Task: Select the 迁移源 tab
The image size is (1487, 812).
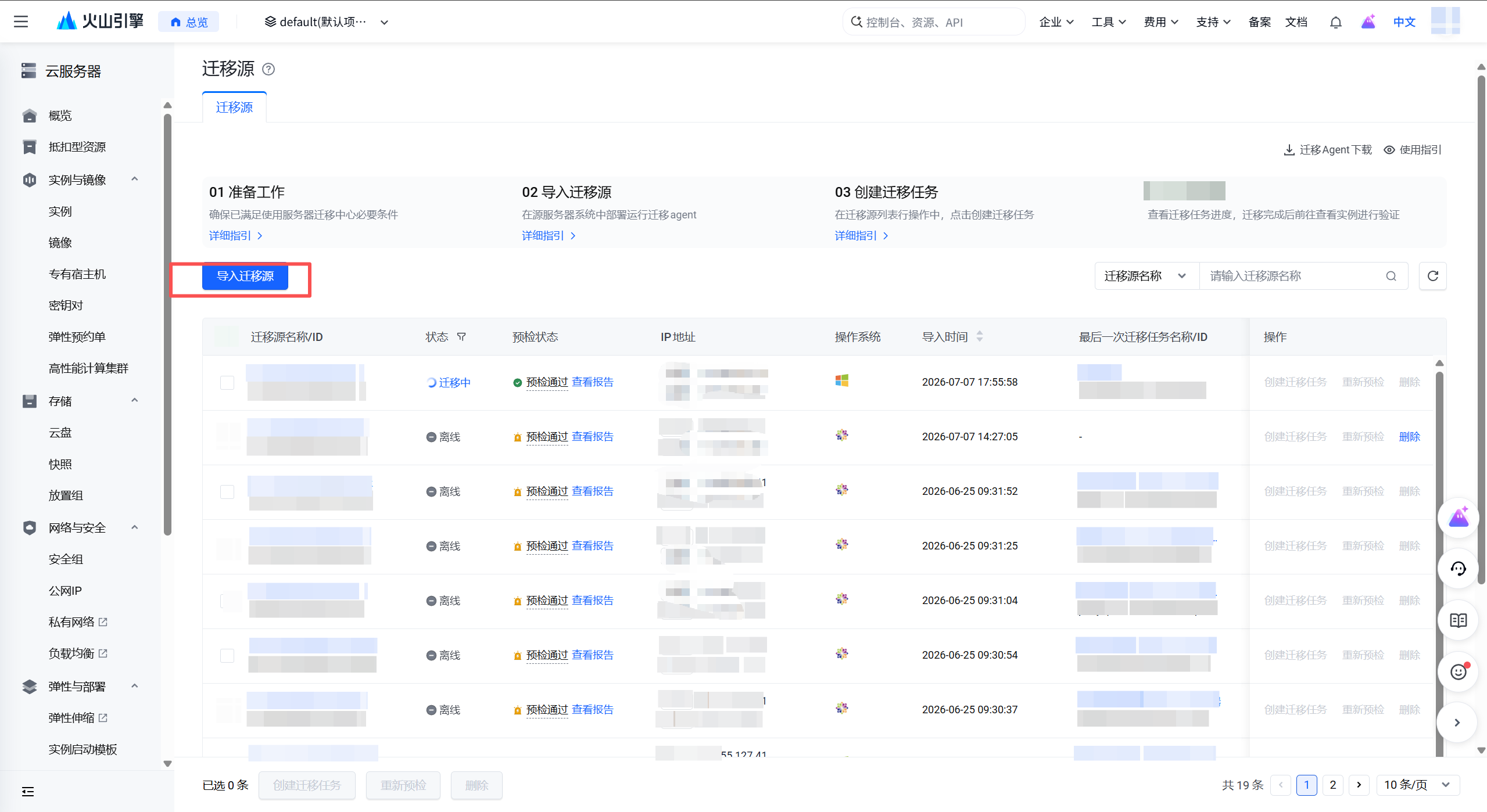Action: click(234, 107)
